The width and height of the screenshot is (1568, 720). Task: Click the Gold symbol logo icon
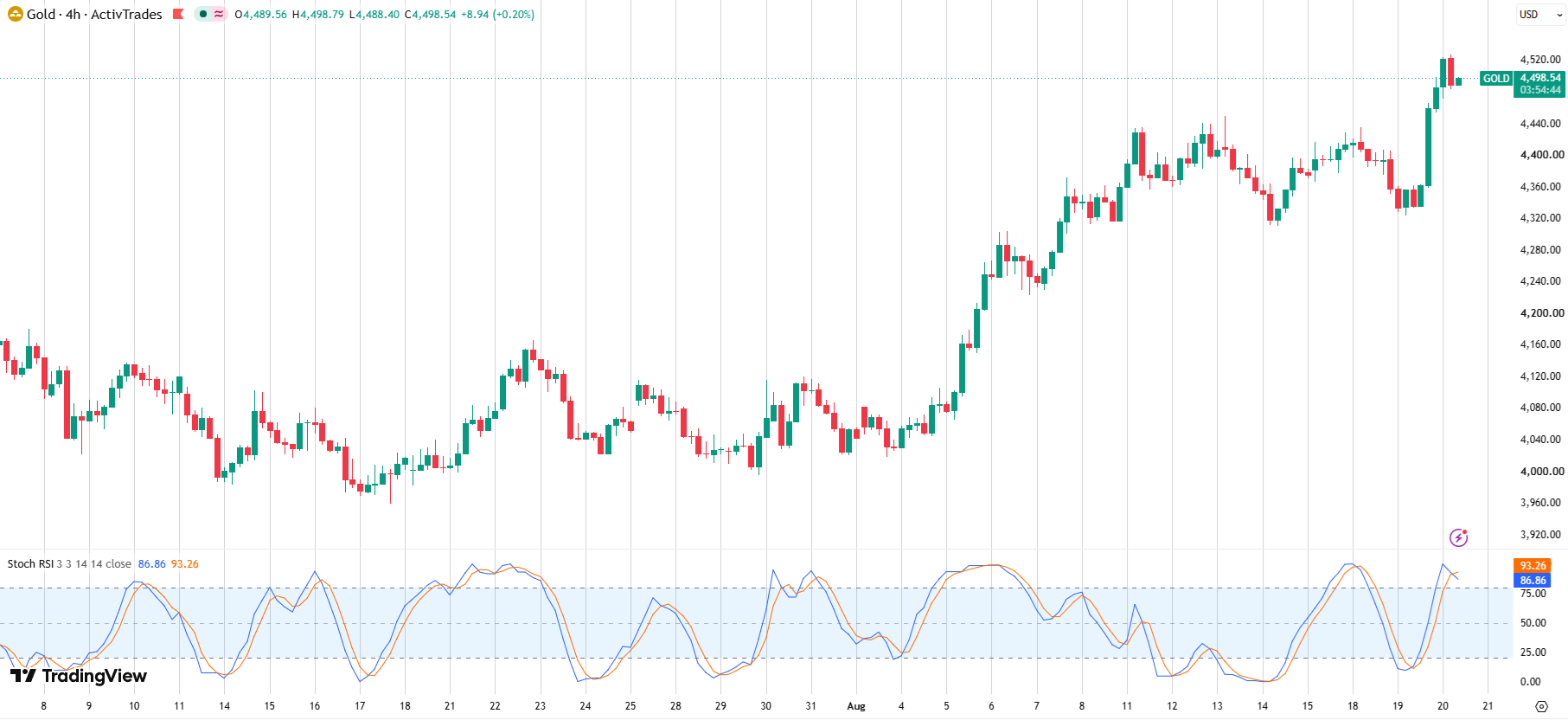[15, 14]
